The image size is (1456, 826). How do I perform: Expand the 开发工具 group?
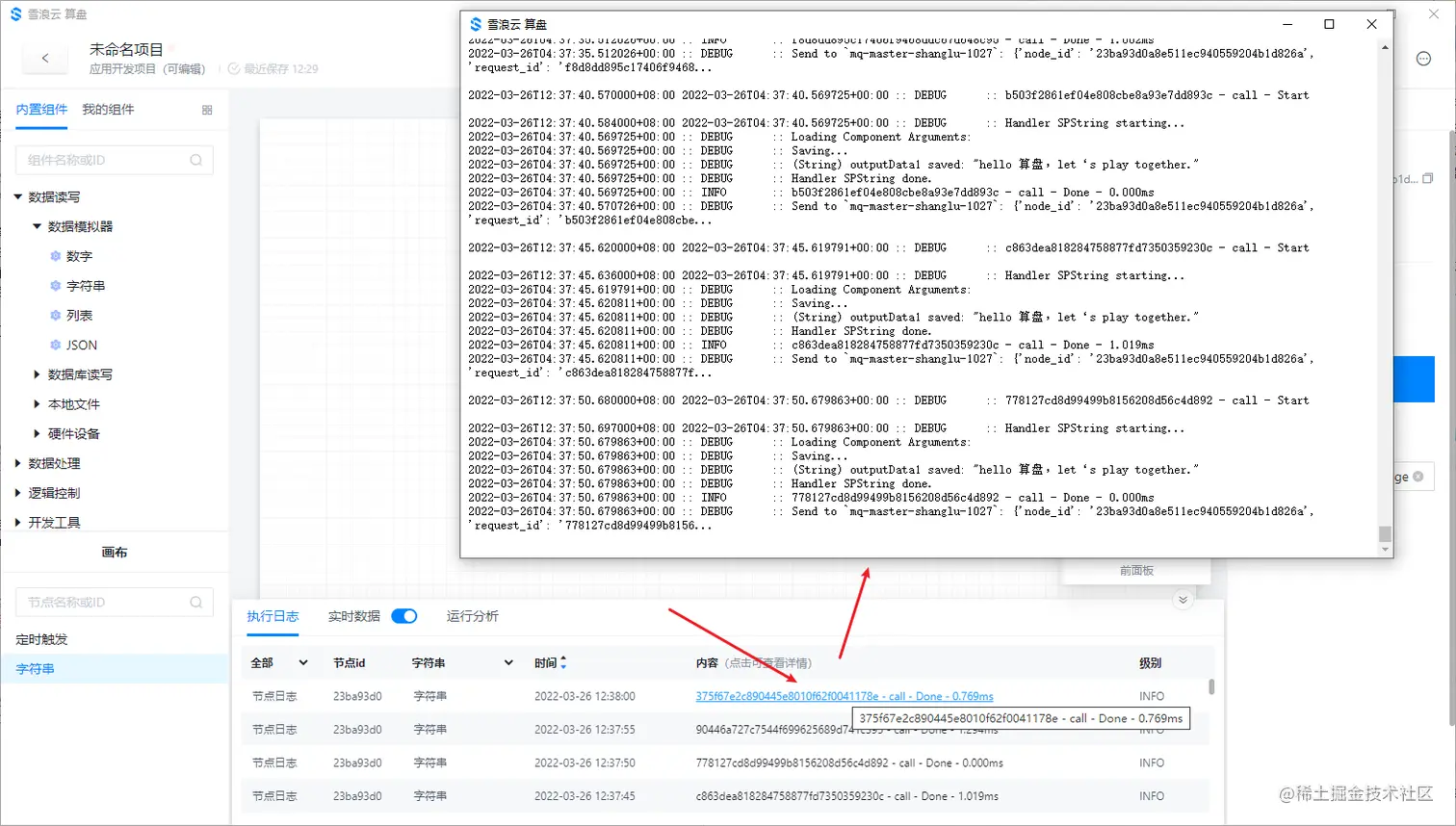coord(18,523)
